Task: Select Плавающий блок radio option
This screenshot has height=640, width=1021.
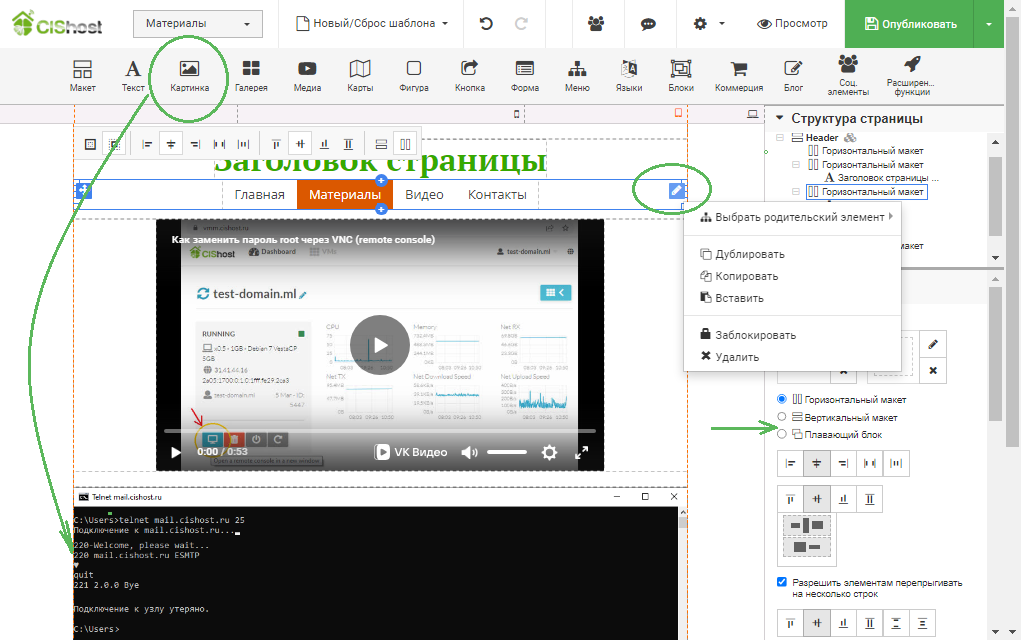Action: point(783,434)
